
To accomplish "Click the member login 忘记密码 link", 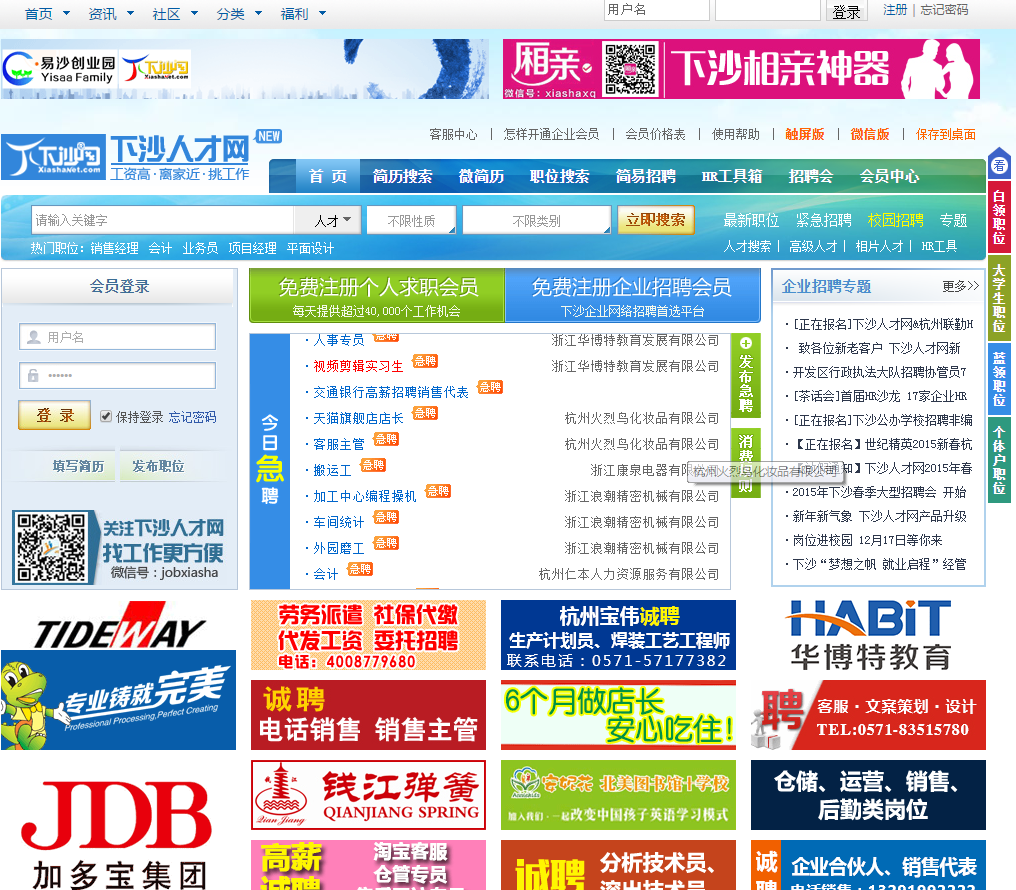I will pos(192,417).
